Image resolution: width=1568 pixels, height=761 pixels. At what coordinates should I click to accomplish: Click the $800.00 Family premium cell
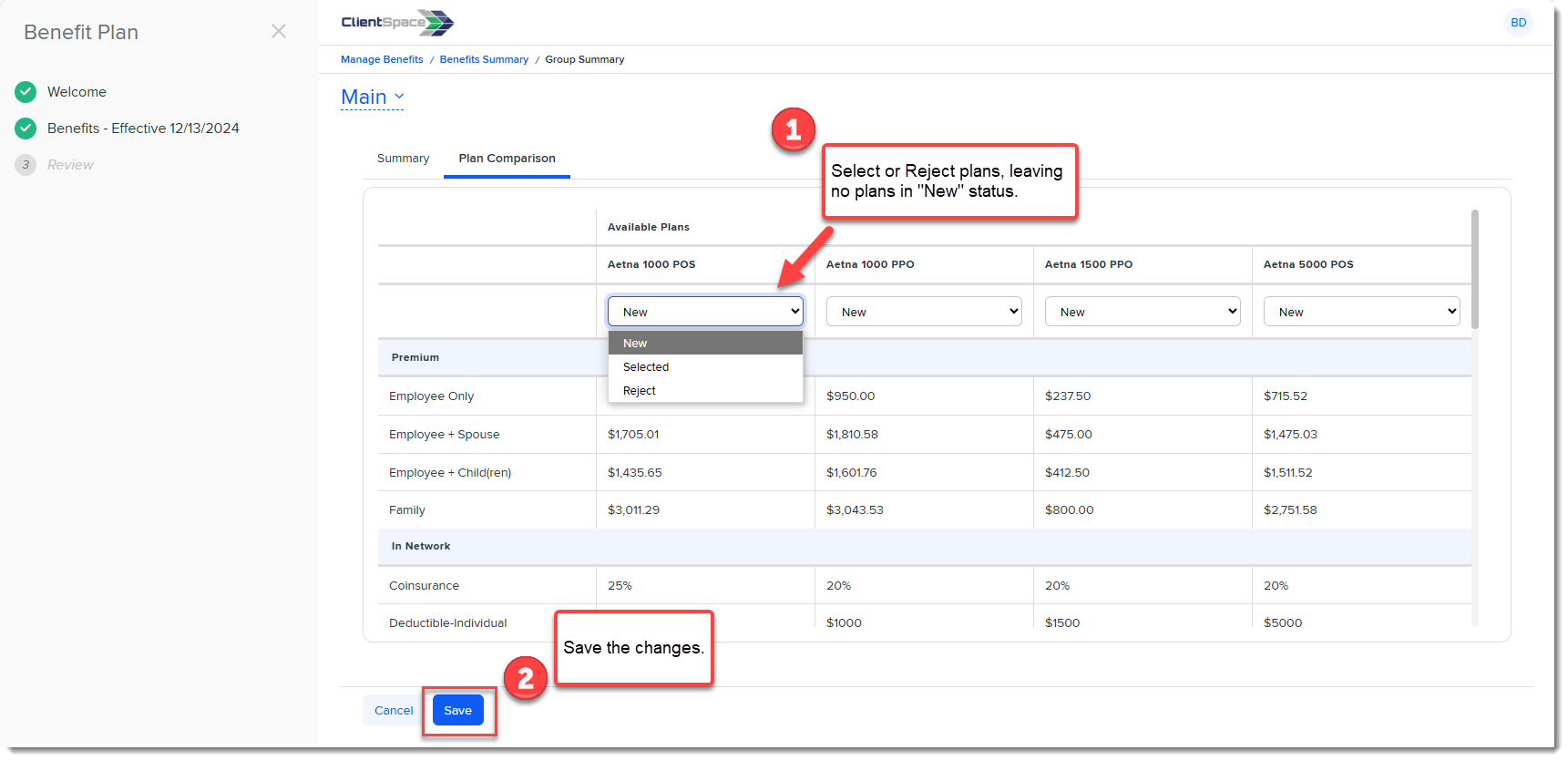click(1070, 510)
